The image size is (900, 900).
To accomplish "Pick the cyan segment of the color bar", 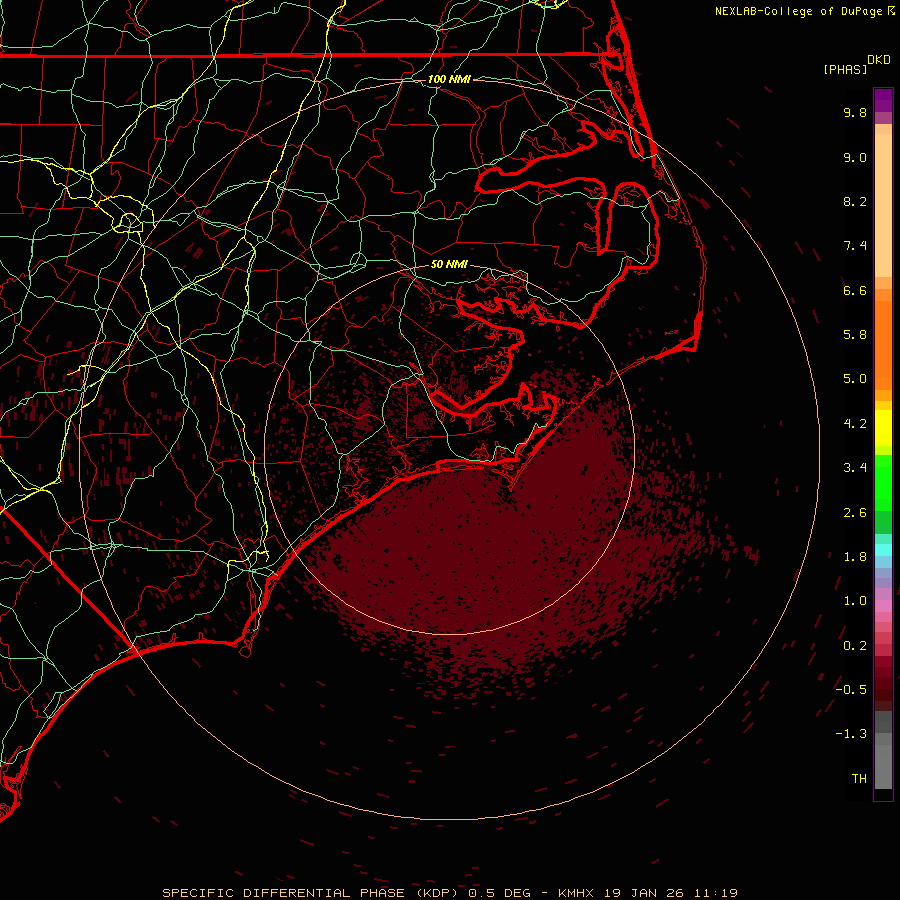I will click(883, 550).
